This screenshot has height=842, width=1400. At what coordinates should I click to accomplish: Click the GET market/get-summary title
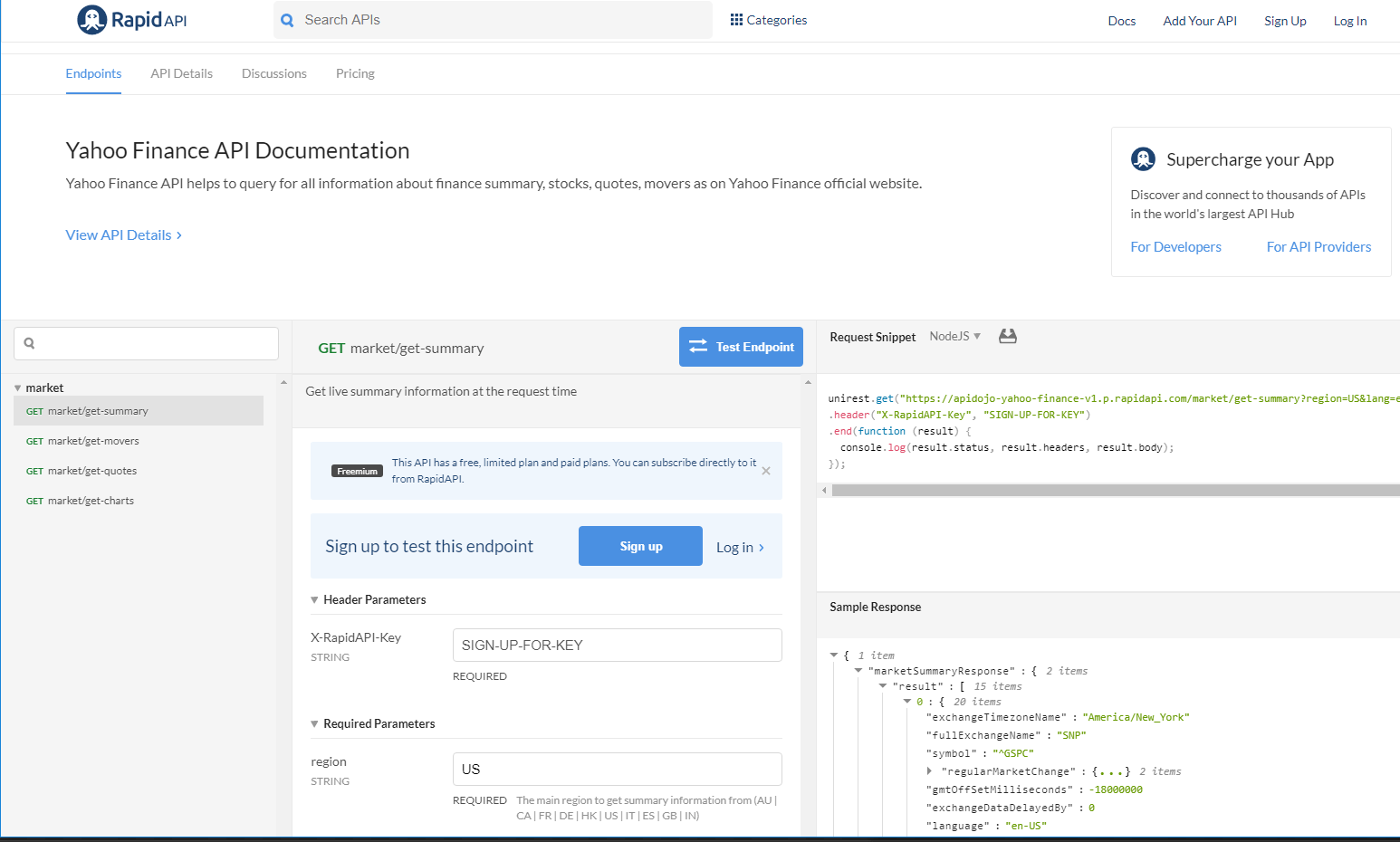[401, 348]
